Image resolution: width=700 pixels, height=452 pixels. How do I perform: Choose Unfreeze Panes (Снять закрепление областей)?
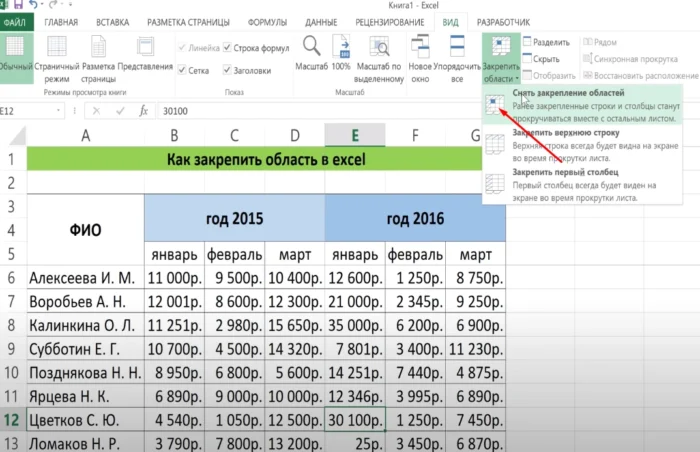pyautogui.click(x=568, y=93)
